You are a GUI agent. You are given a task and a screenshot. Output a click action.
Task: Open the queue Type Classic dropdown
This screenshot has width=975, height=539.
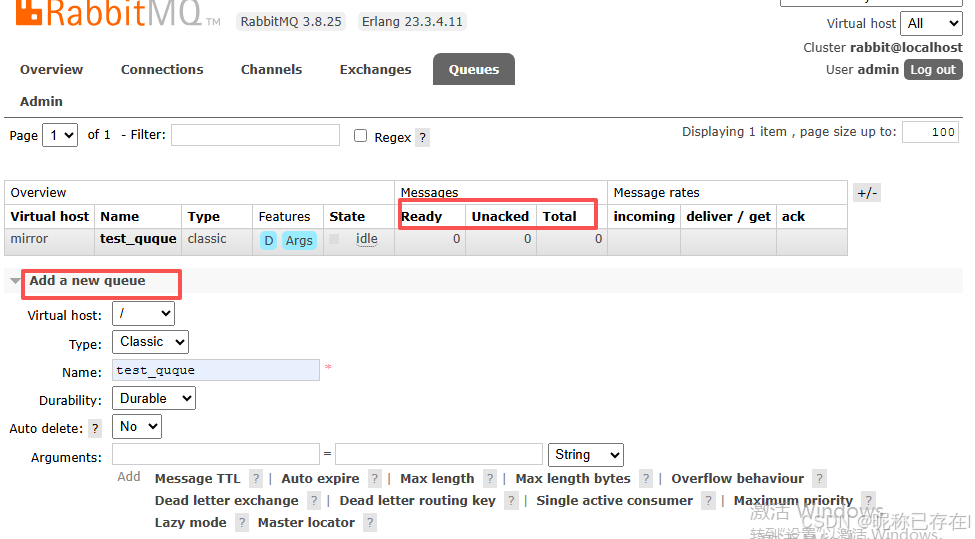150,342
